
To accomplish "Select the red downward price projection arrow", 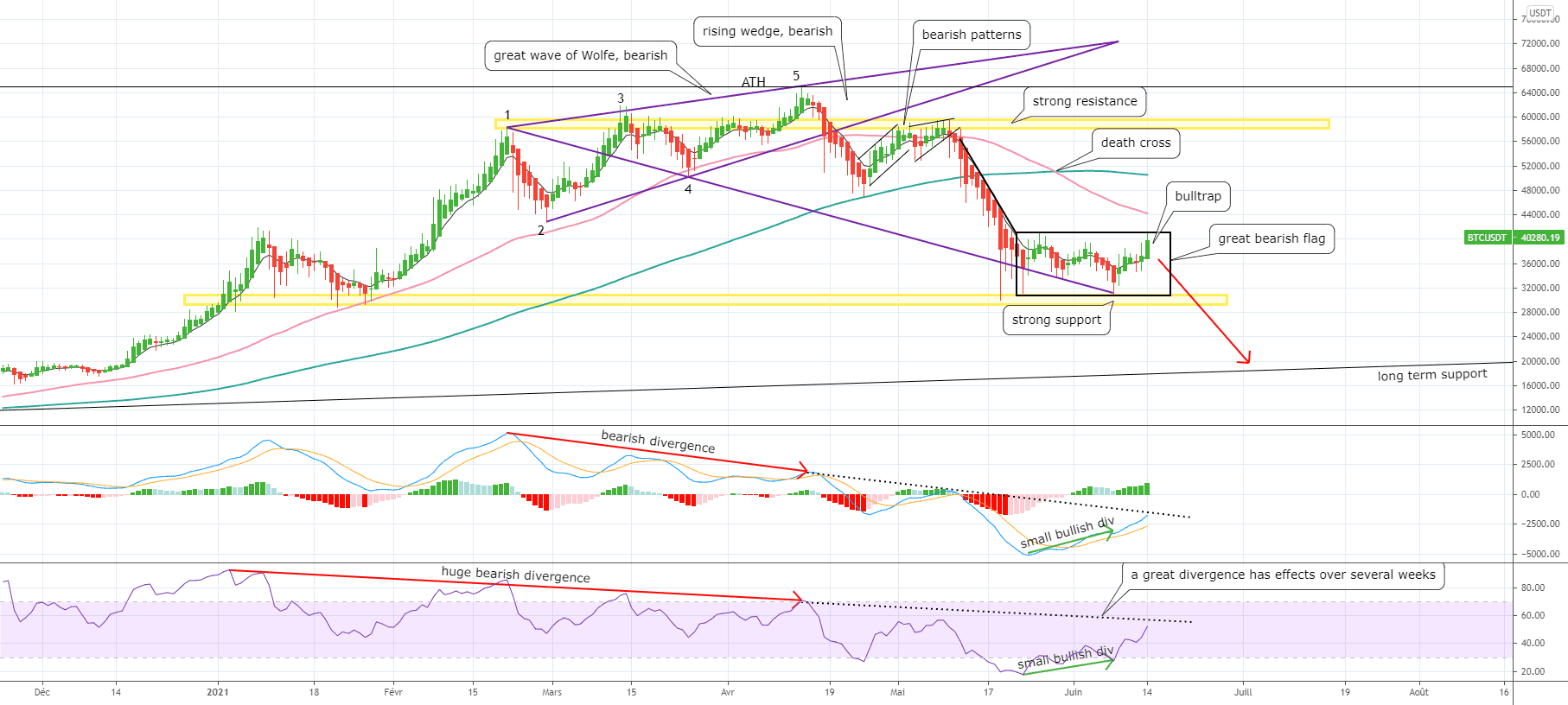I will click(x=1204, y=311).
